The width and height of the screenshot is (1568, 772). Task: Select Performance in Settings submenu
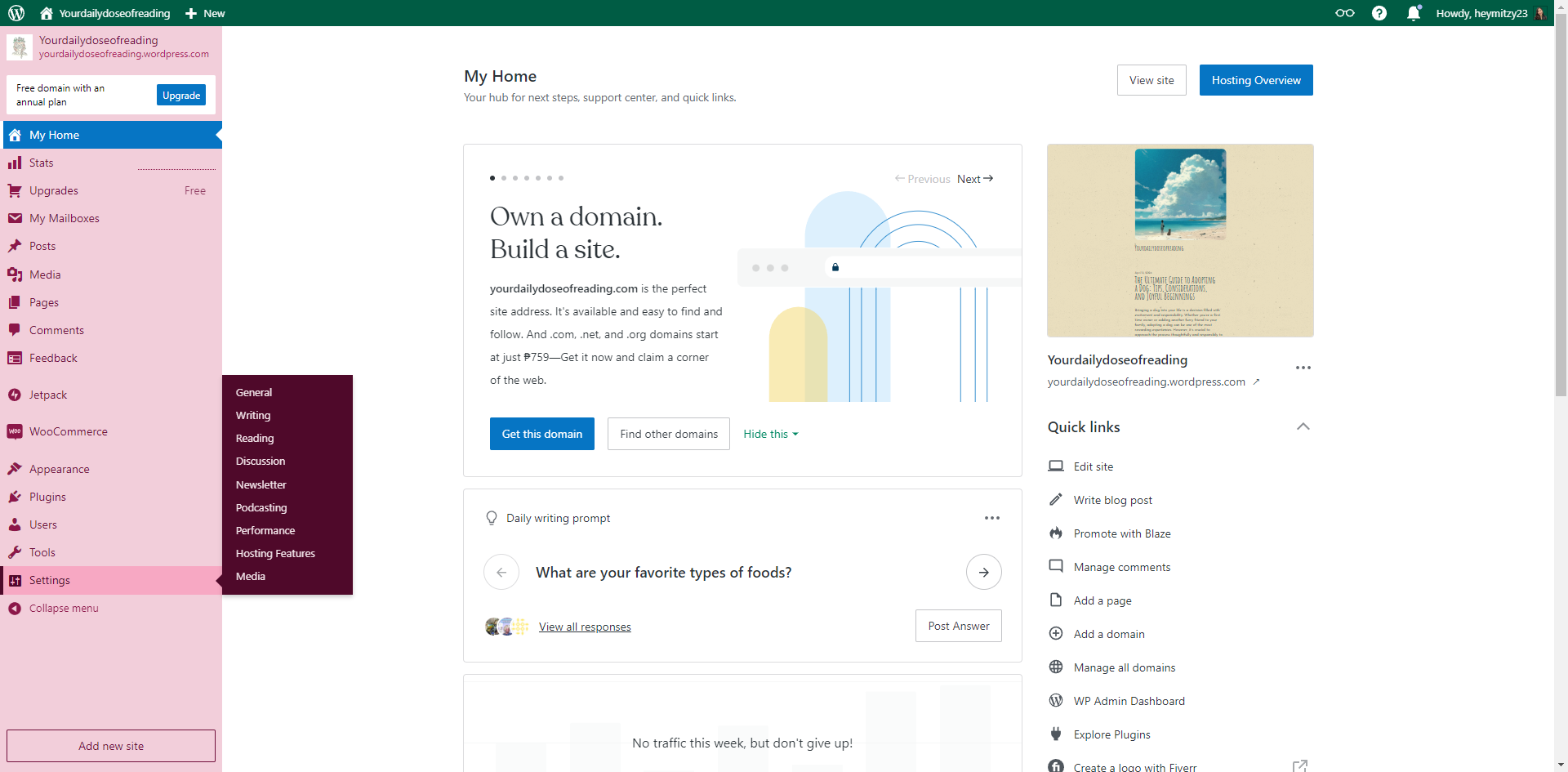pyautogui.click(x=265, y=530)
